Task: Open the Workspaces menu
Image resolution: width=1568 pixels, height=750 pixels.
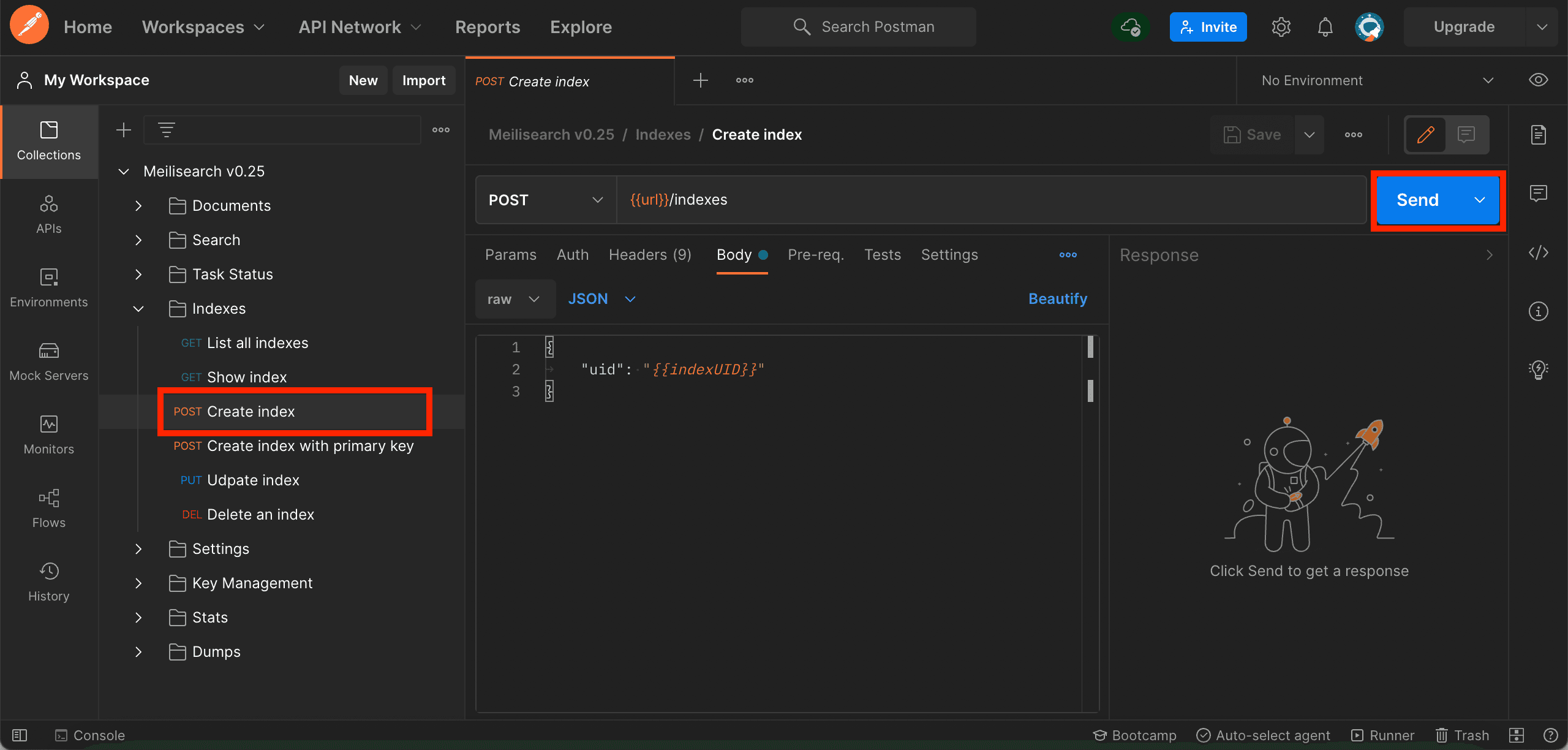Action: click(x=203, y=27)
